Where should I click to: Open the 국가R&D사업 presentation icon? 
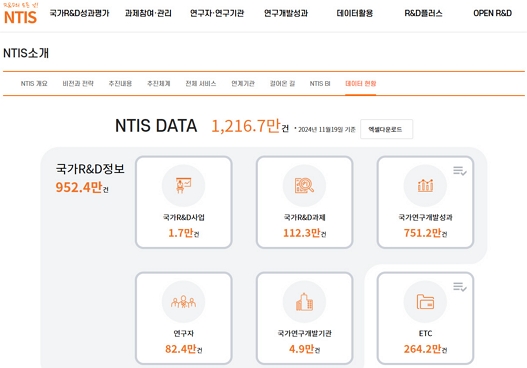click(184, 186)
